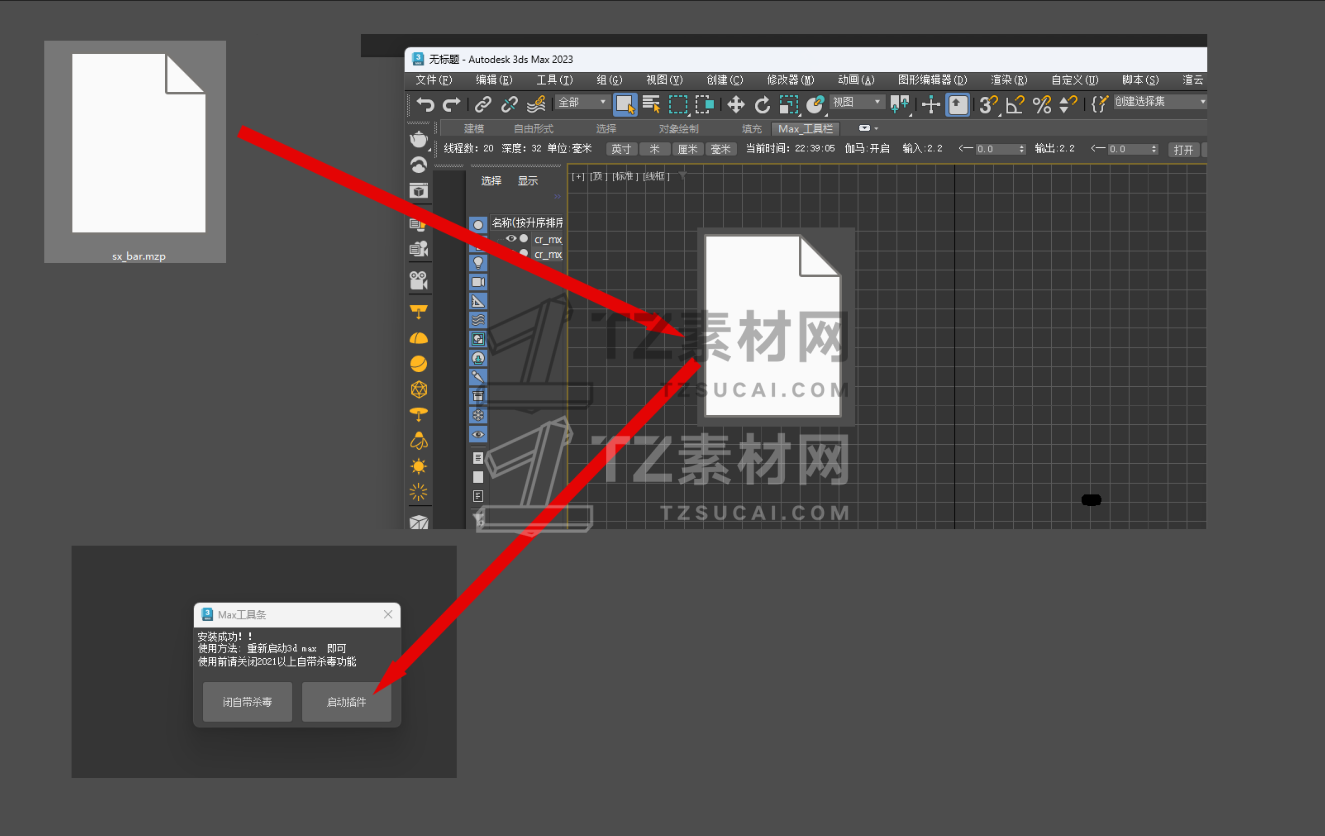Open the 编辑(E) menu
Viewport: 1325px width, 836px height.
(x=494, y=80)
